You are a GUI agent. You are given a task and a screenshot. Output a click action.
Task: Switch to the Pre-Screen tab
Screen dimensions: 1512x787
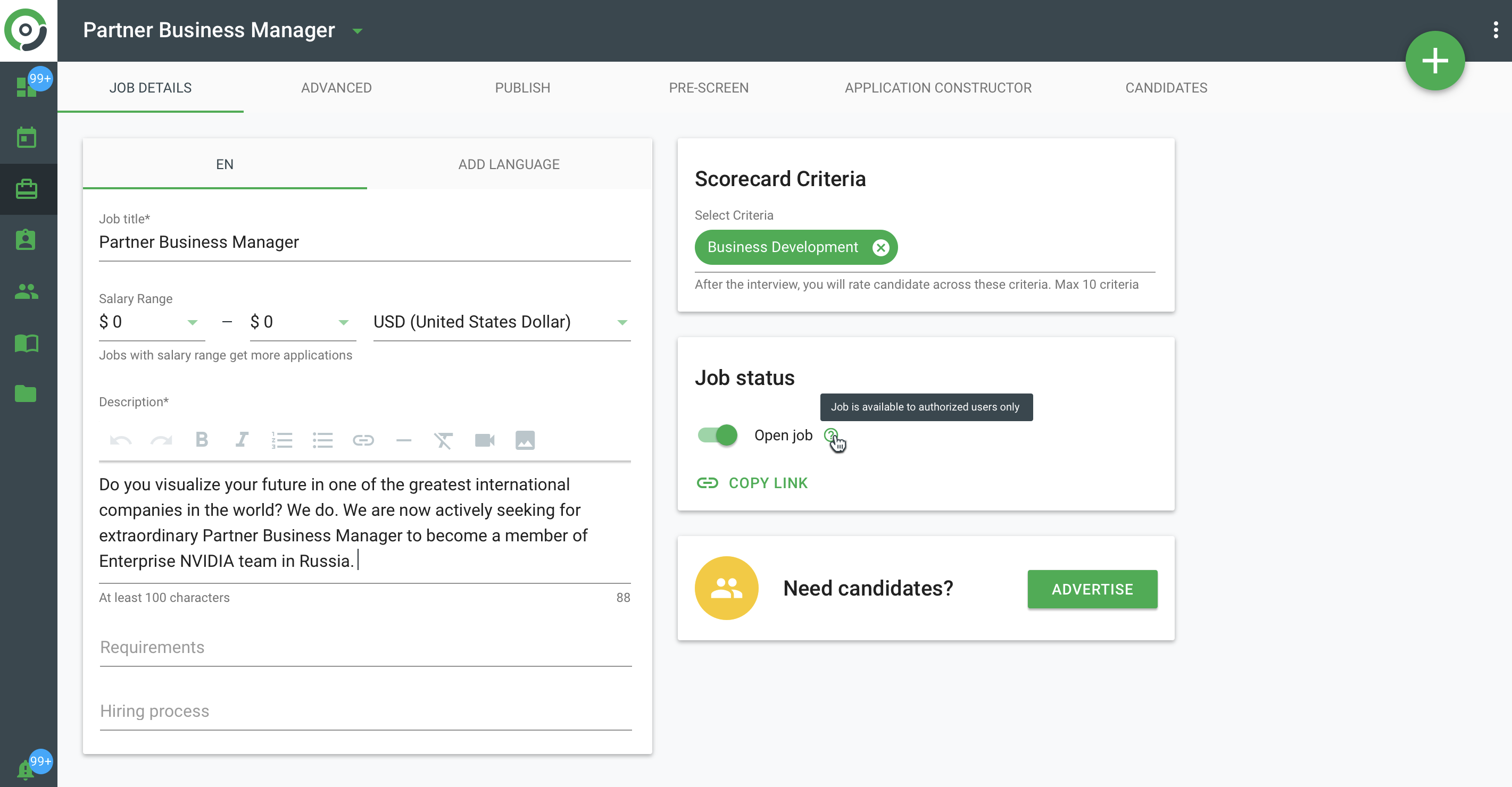[x=709, y=87]
